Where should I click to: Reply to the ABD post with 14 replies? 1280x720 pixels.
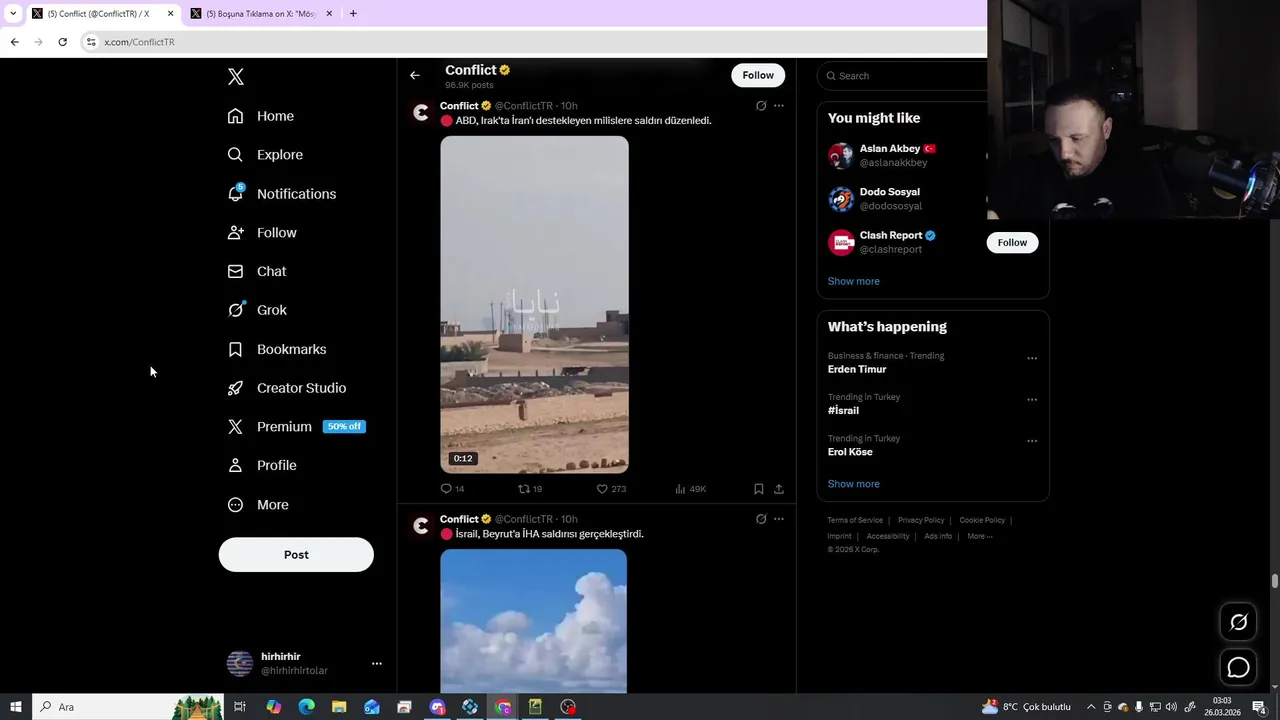pos(452,489)
